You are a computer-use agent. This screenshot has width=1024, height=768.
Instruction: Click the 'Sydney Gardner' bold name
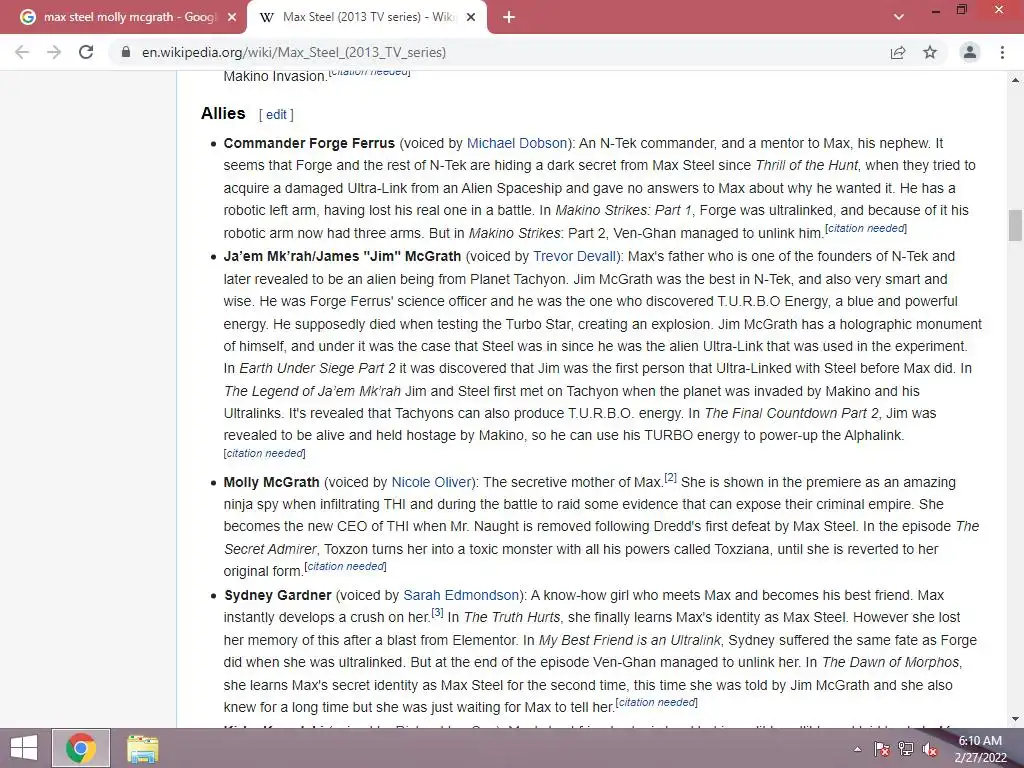(278, 595)
